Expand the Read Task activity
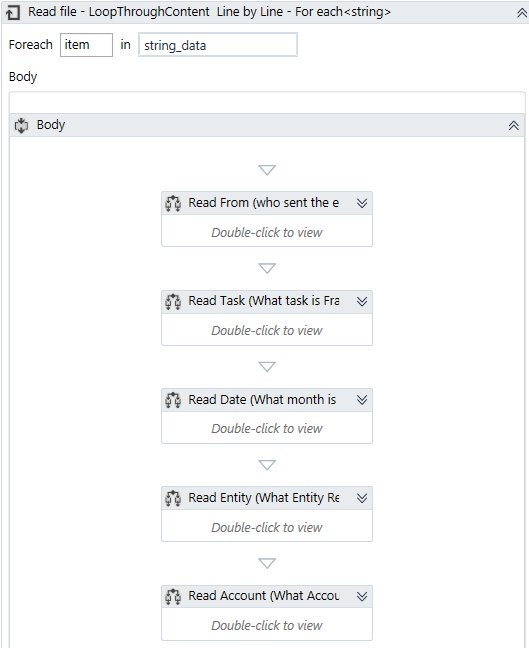The width and height of the screenshot is (529, 648). 362,301
